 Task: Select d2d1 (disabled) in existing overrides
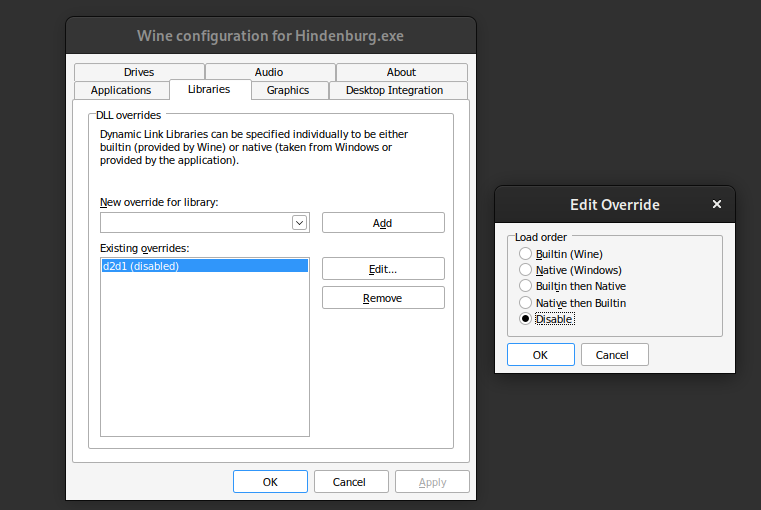click(204, 266)
